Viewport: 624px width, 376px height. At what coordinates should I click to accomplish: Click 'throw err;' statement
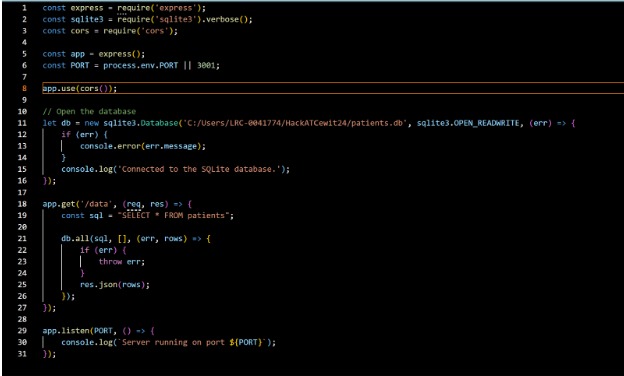pos(122,262)
